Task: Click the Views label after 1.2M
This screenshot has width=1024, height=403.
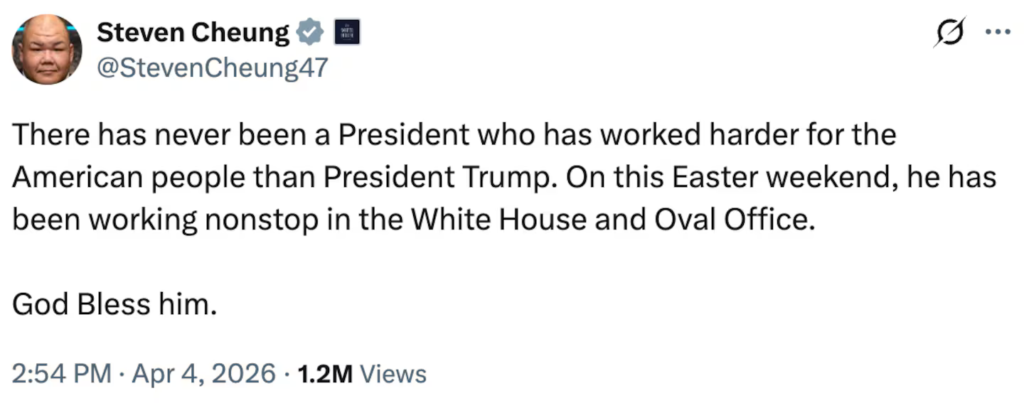Action: point(393,374)
